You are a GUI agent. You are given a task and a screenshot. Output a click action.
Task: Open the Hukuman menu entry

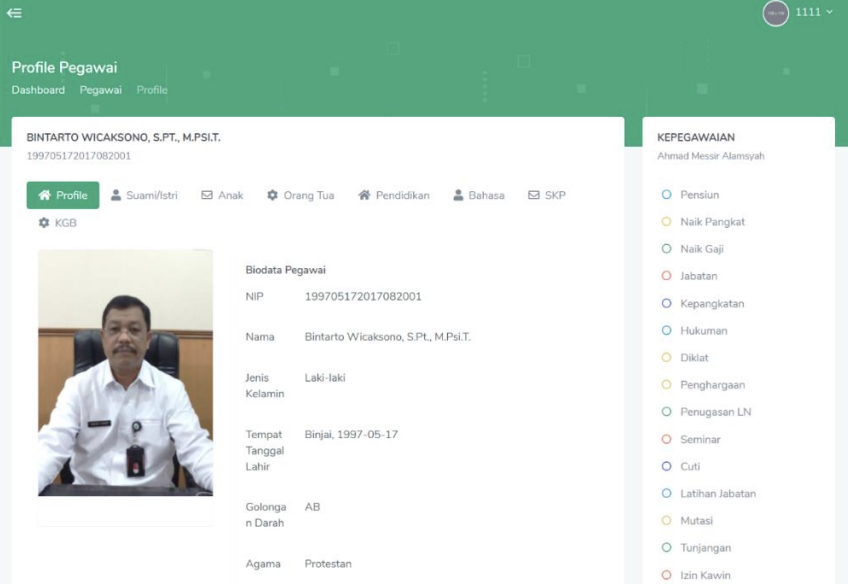[694, 330]
